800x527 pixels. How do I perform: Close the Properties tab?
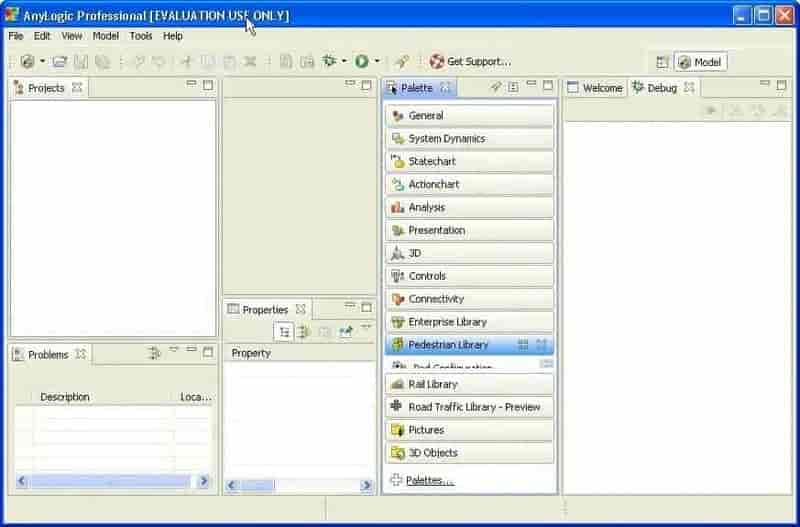301,309
